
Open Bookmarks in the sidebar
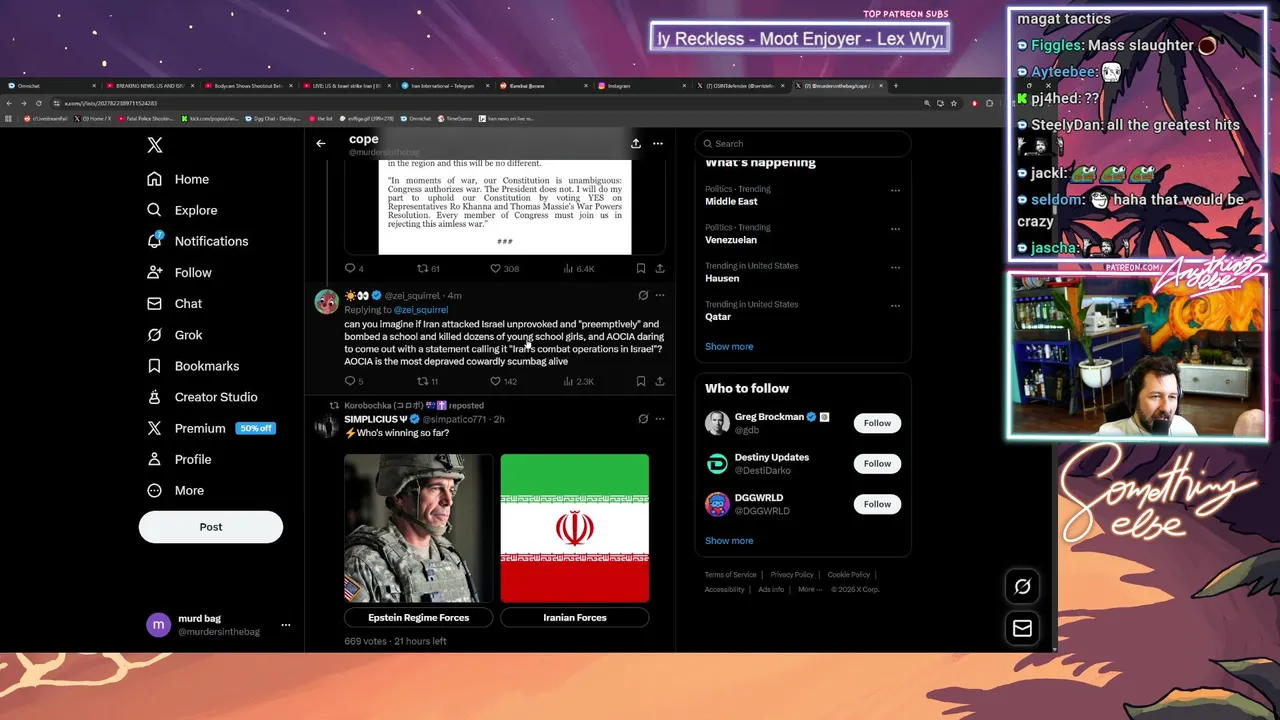(193, 366)
